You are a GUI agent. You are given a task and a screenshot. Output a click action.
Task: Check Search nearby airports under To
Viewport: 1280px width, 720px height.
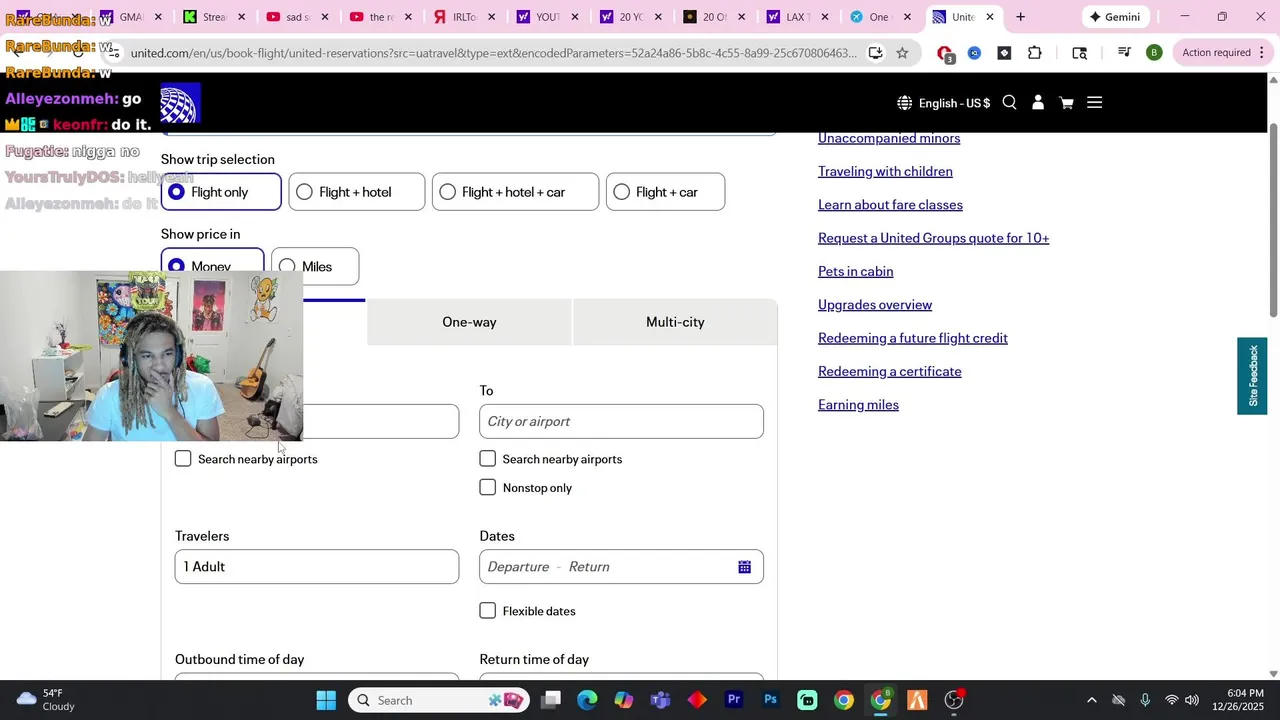coord(487,459)
